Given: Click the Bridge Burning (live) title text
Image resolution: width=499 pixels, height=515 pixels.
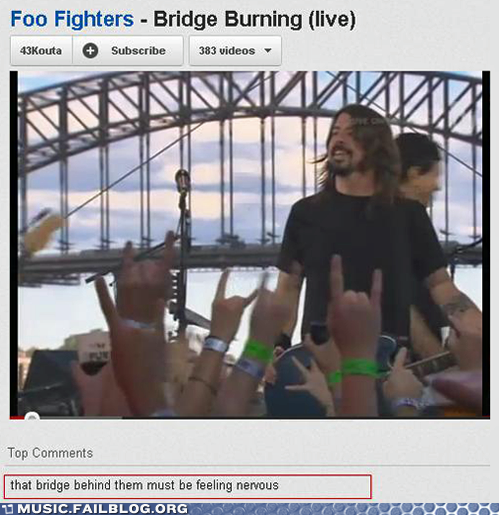Looking at the screenshot, I should click(x=254, y=20).
